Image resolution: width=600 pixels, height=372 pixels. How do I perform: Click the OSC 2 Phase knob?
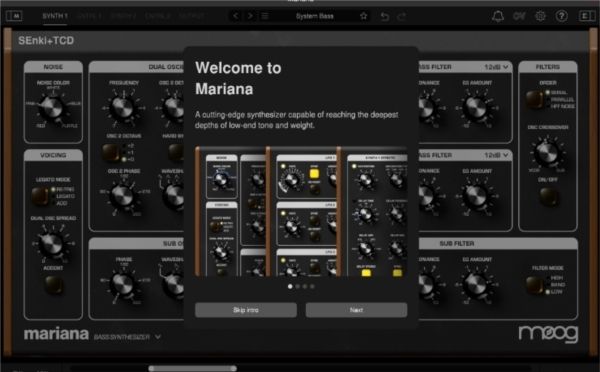point(123,196)
